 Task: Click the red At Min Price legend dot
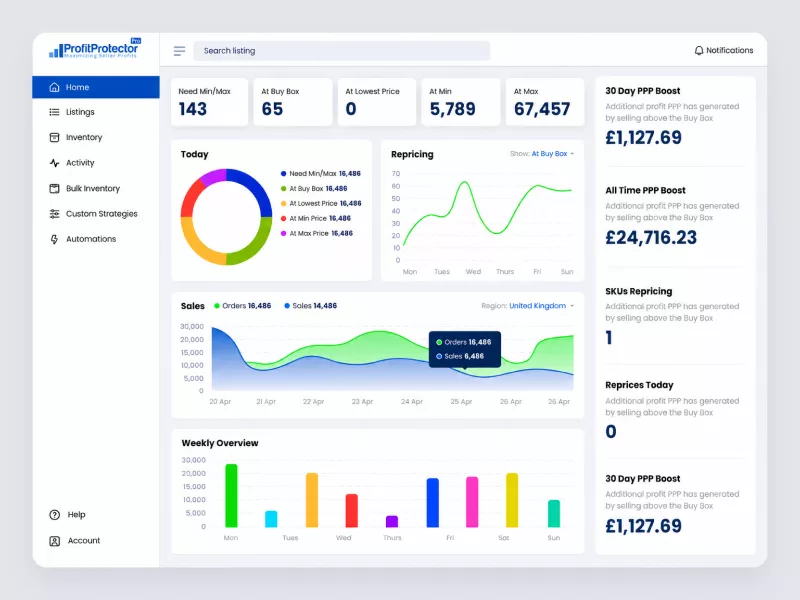283,218
